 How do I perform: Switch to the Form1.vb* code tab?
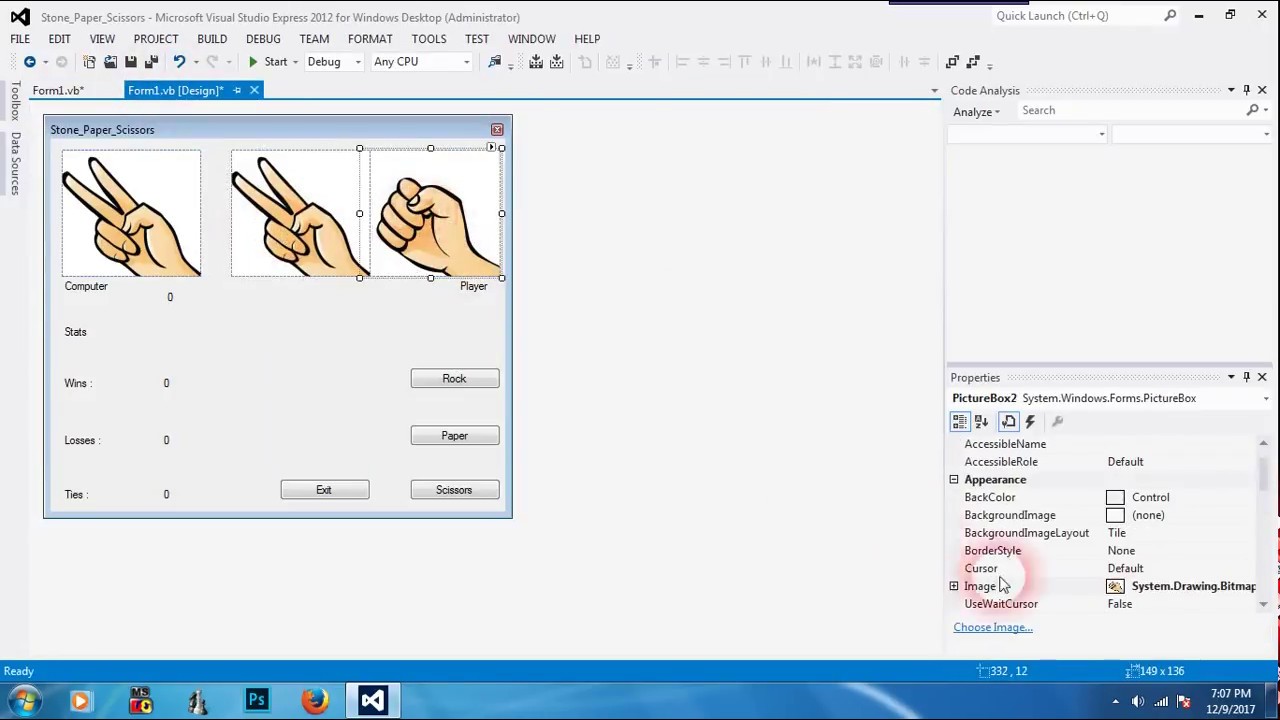(58, 90)
